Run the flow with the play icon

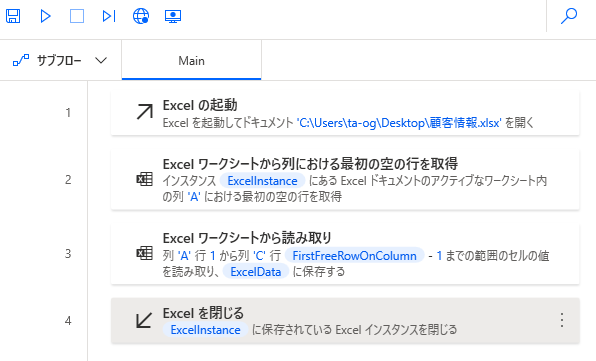tap(45, 16)
